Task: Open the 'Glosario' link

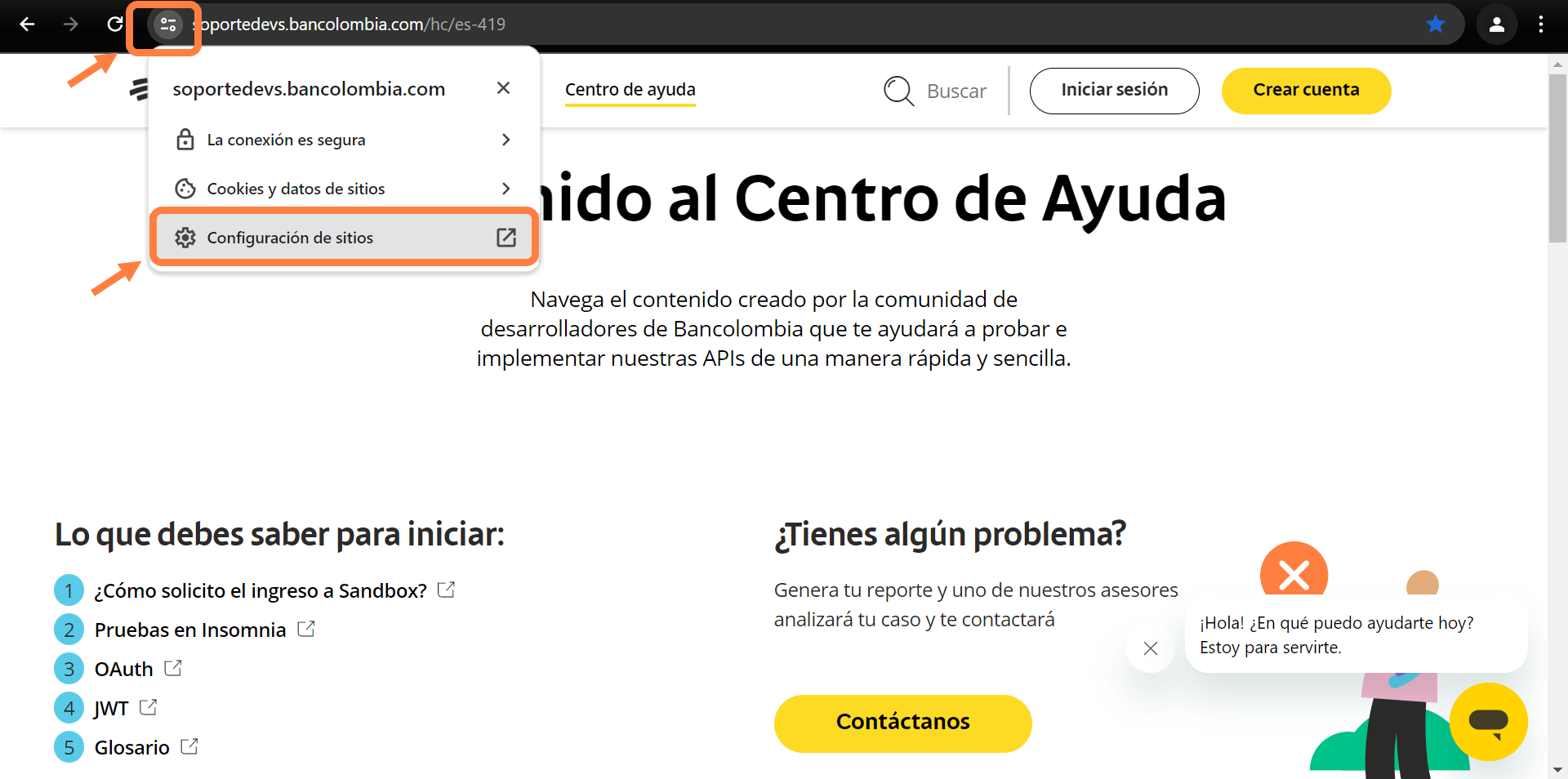Action: tap(131, 747)
